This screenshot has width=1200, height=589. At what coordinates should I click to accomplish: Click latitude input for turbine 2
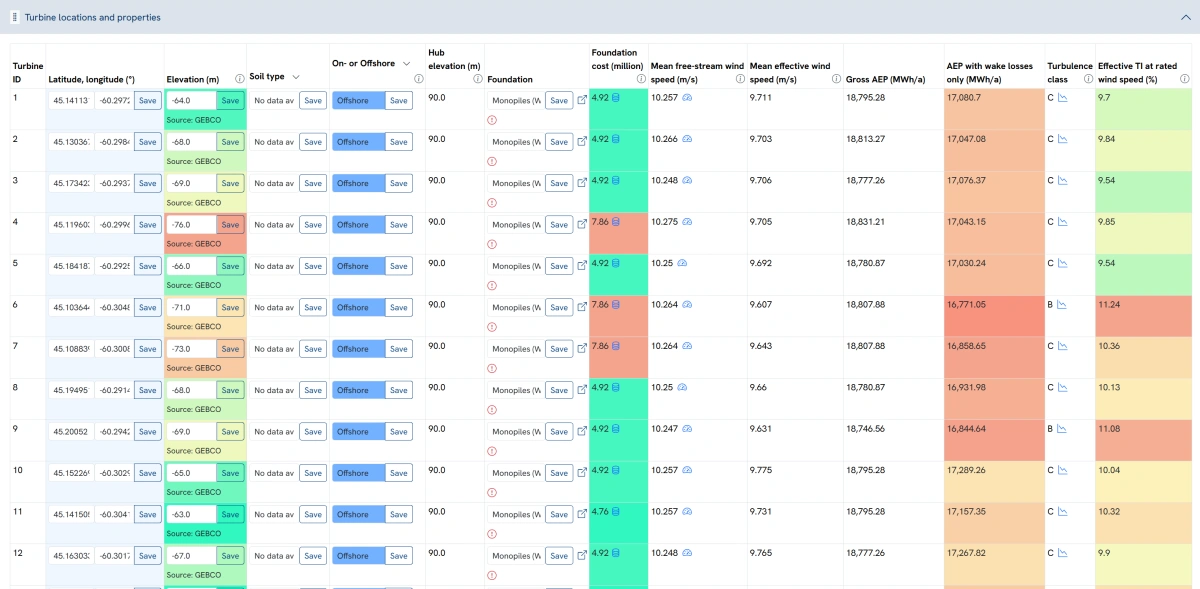pyautogui.click(x=71, y=142)
